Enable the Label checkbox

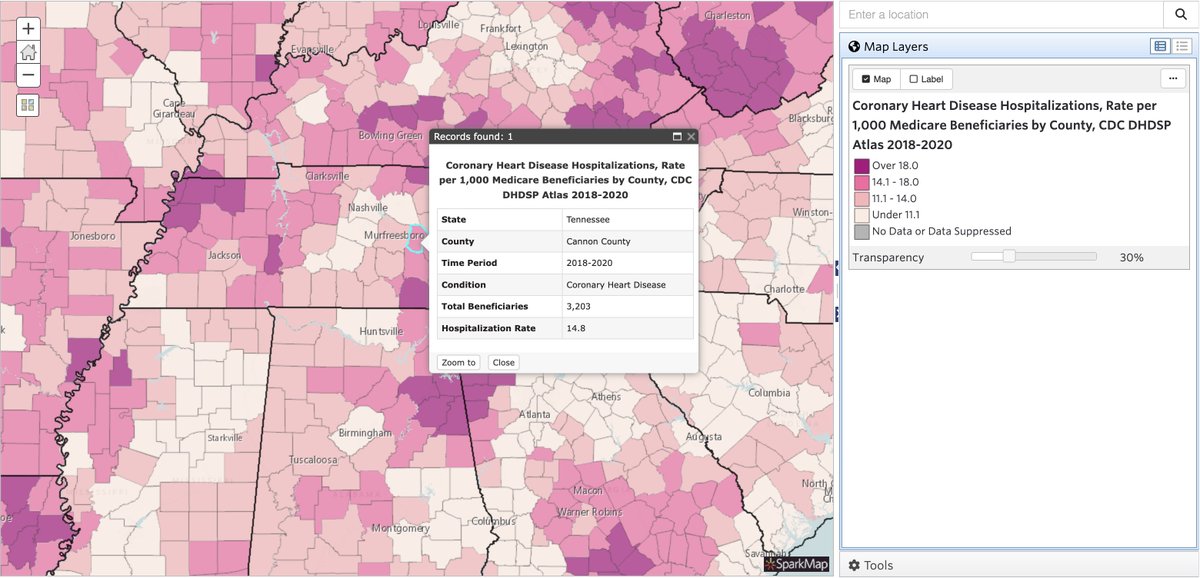pos(913,79)
